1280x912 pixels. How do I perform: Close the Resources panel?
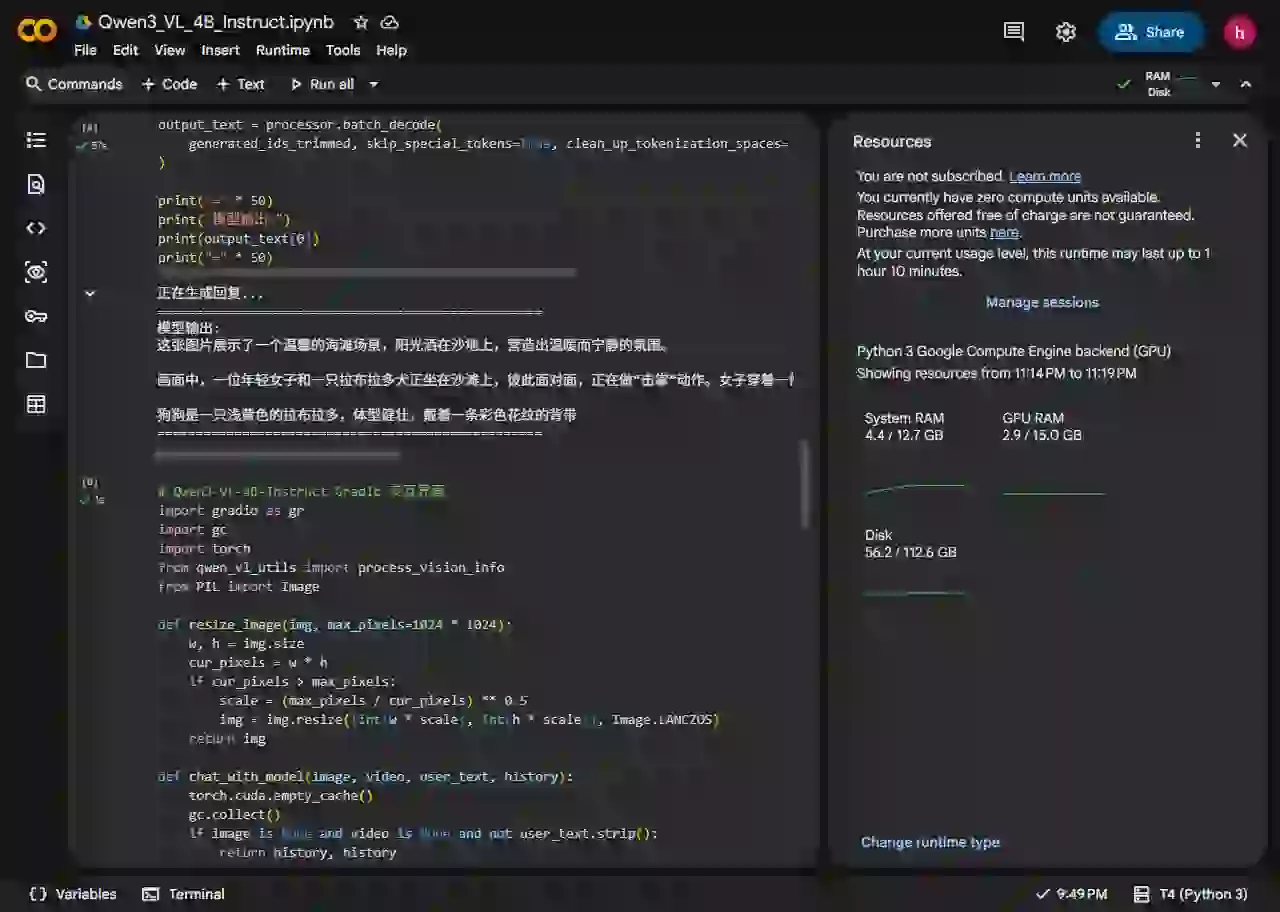point(1240,141)
